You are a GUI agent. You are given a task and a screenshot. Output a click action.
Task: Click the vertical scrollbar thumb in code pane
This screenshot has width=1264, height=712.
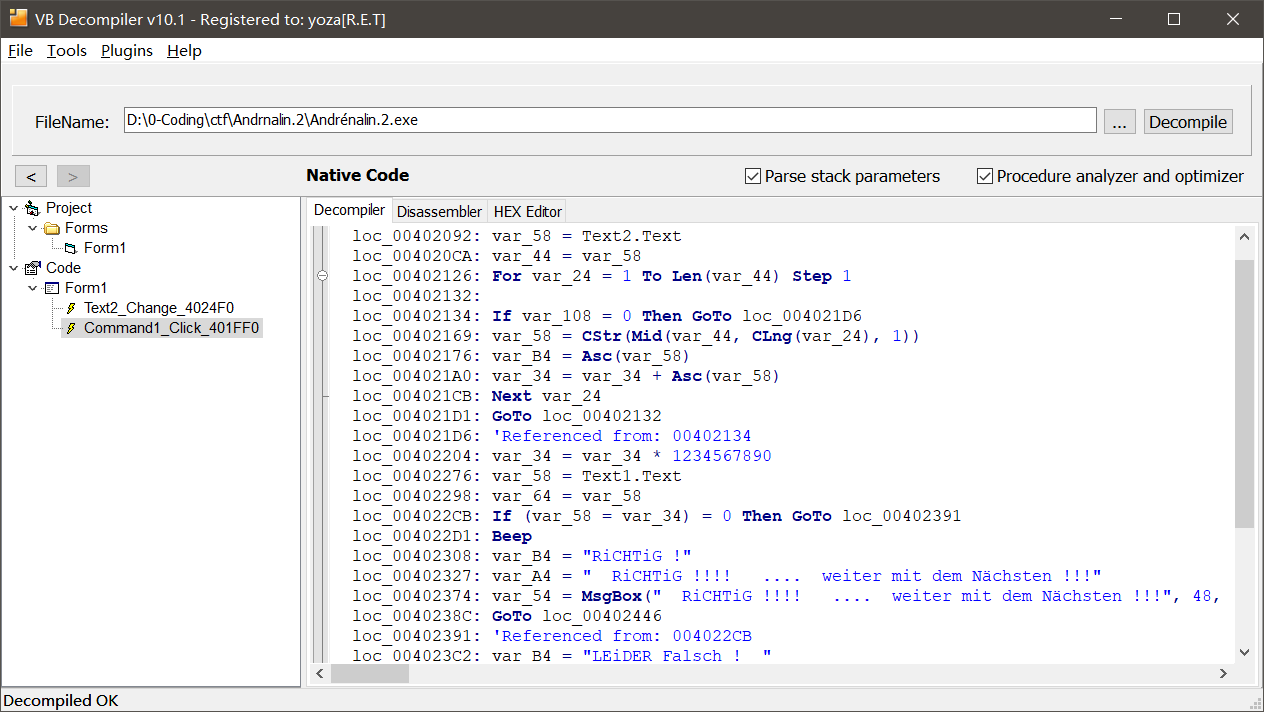1244,393
